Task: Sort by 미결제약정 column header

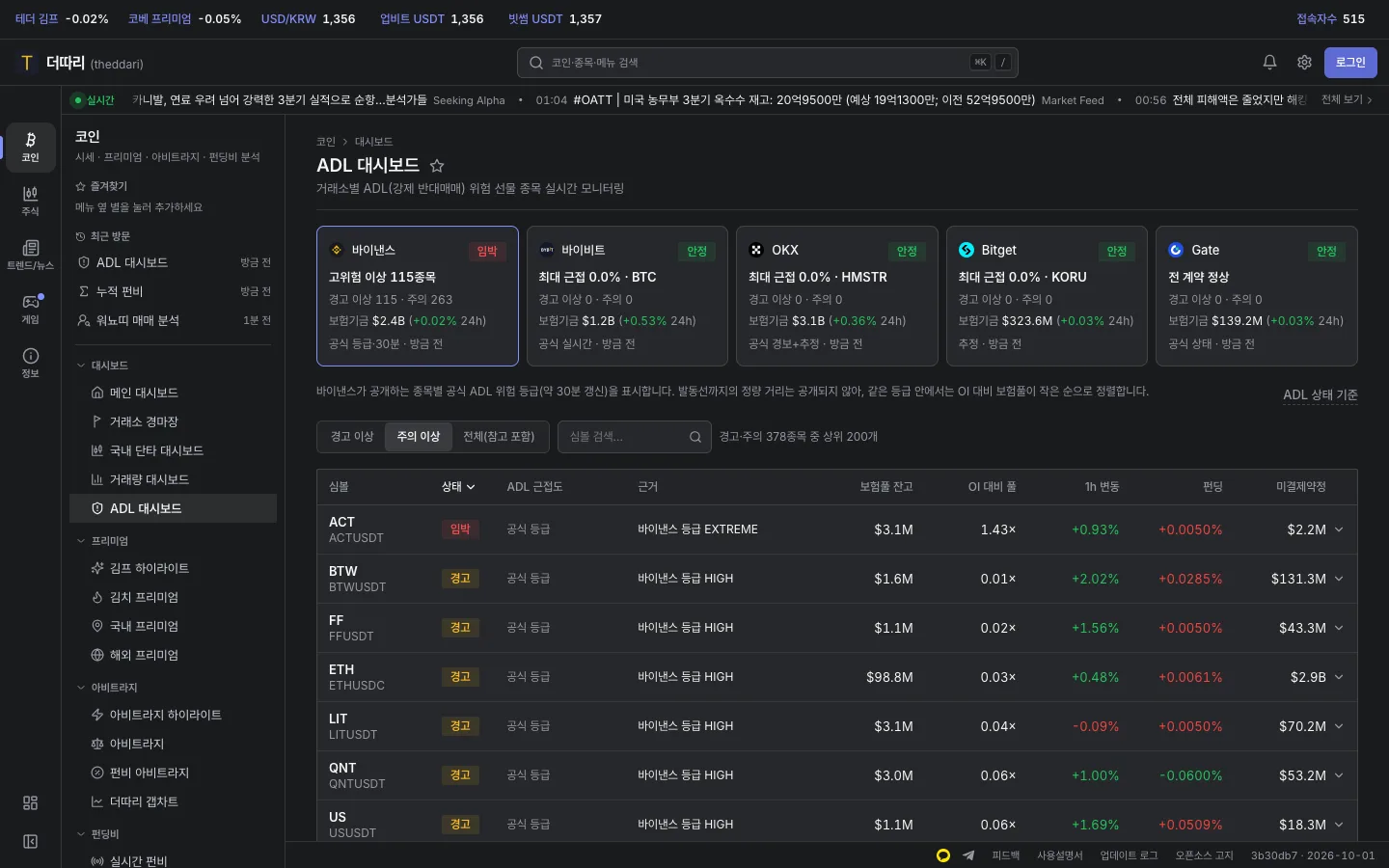Action: (x=1300, y=487)
